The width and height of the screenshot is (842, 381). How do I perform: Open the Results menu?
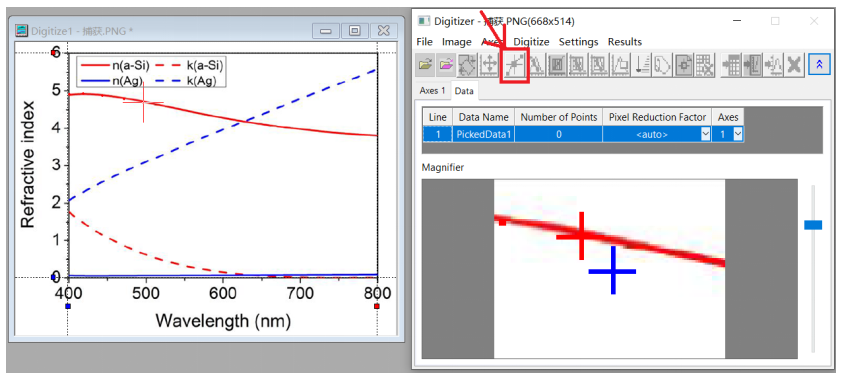(625, 42)
